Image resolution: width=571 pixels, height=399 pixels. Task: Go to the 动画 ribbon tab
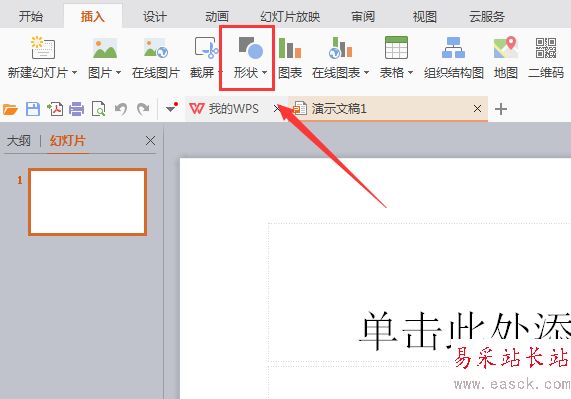point(217,17)
